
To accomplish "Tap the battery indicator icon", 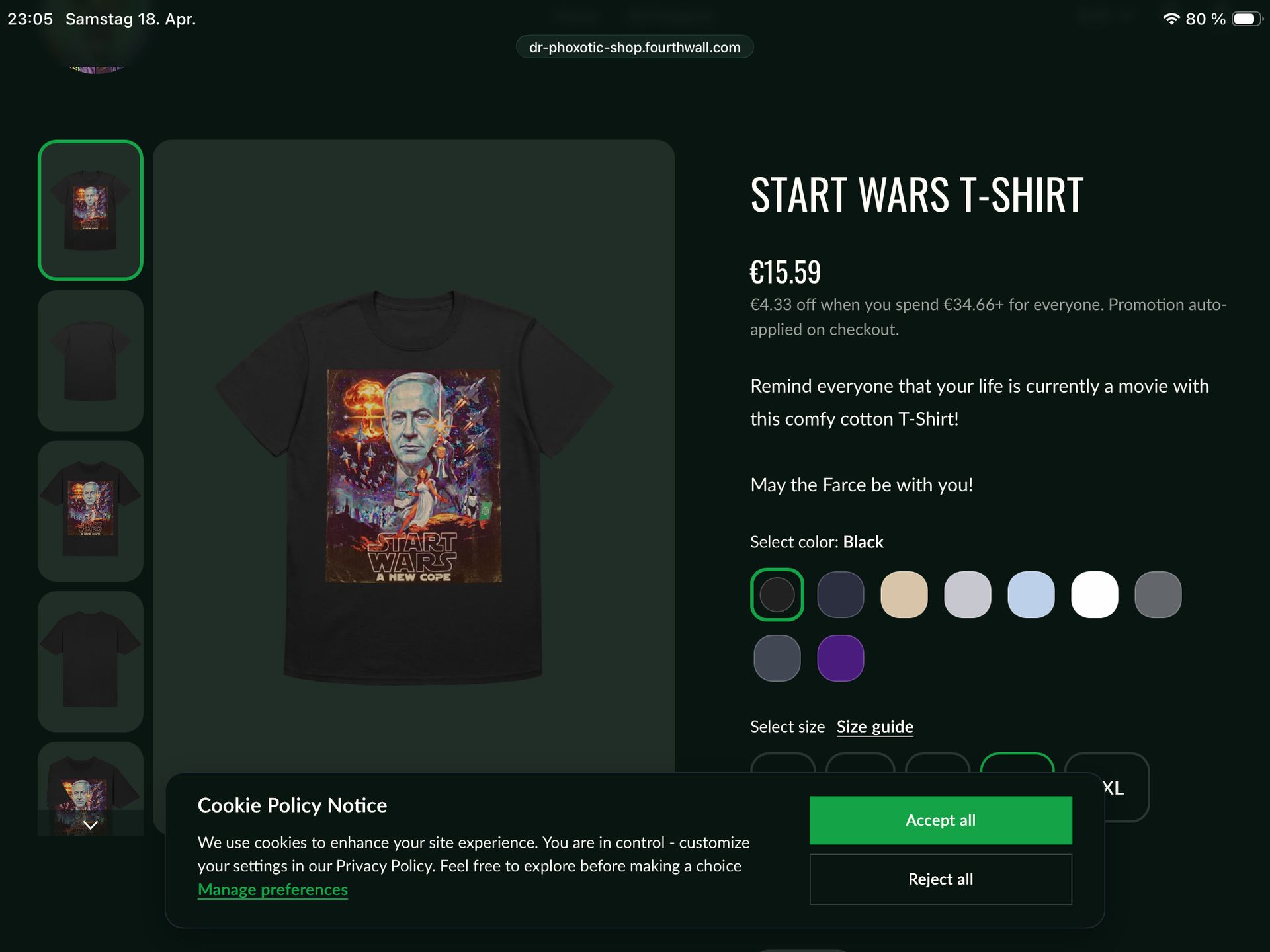I will [x=1246, y=19].
